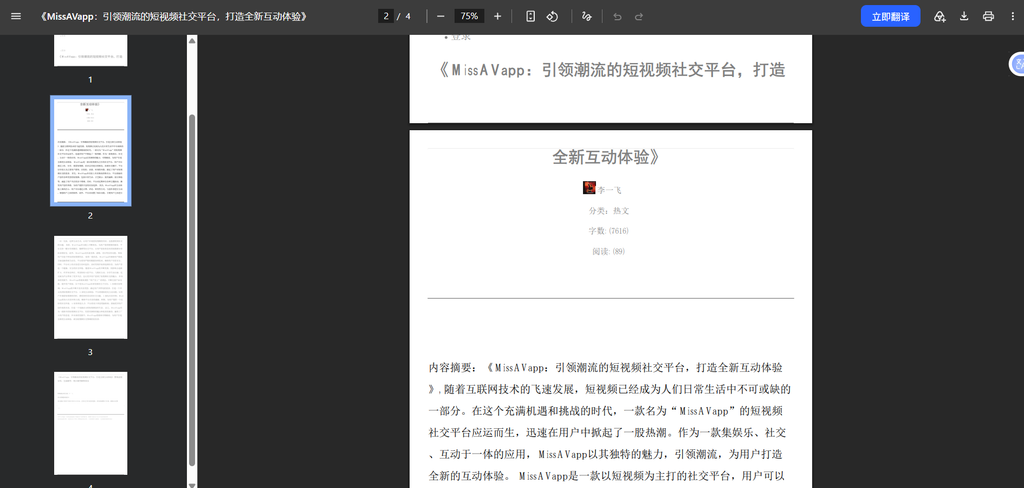Click the total page count 4
Screen dimensions: 1024x488
pyautogui.click(x=408, y=16)
